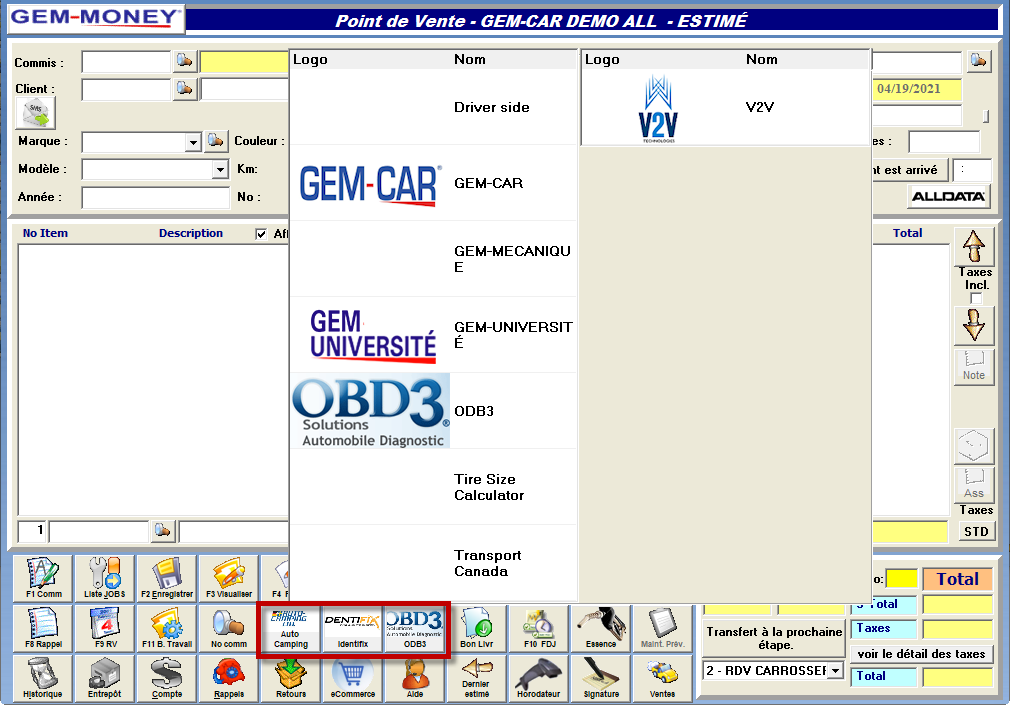Viewport: 1010px width, 705px height.
Task: Click the orange Total button
Action: pyautogui.click(x=957, y=579)
